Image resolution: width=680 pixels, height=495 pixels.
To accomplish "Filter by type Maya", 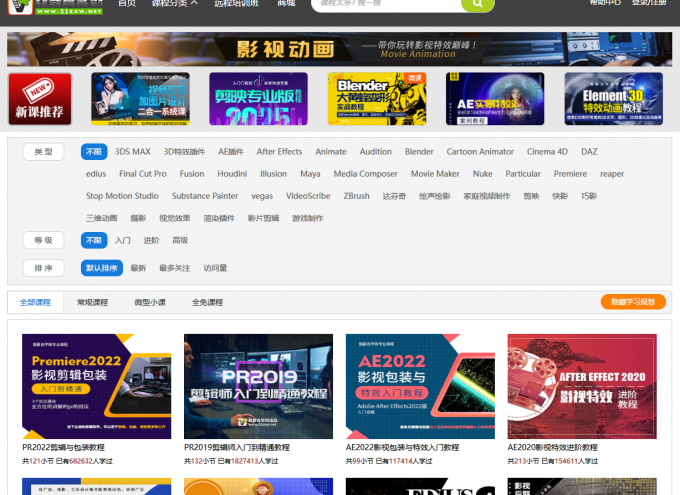I will click(x=311, y=174).
